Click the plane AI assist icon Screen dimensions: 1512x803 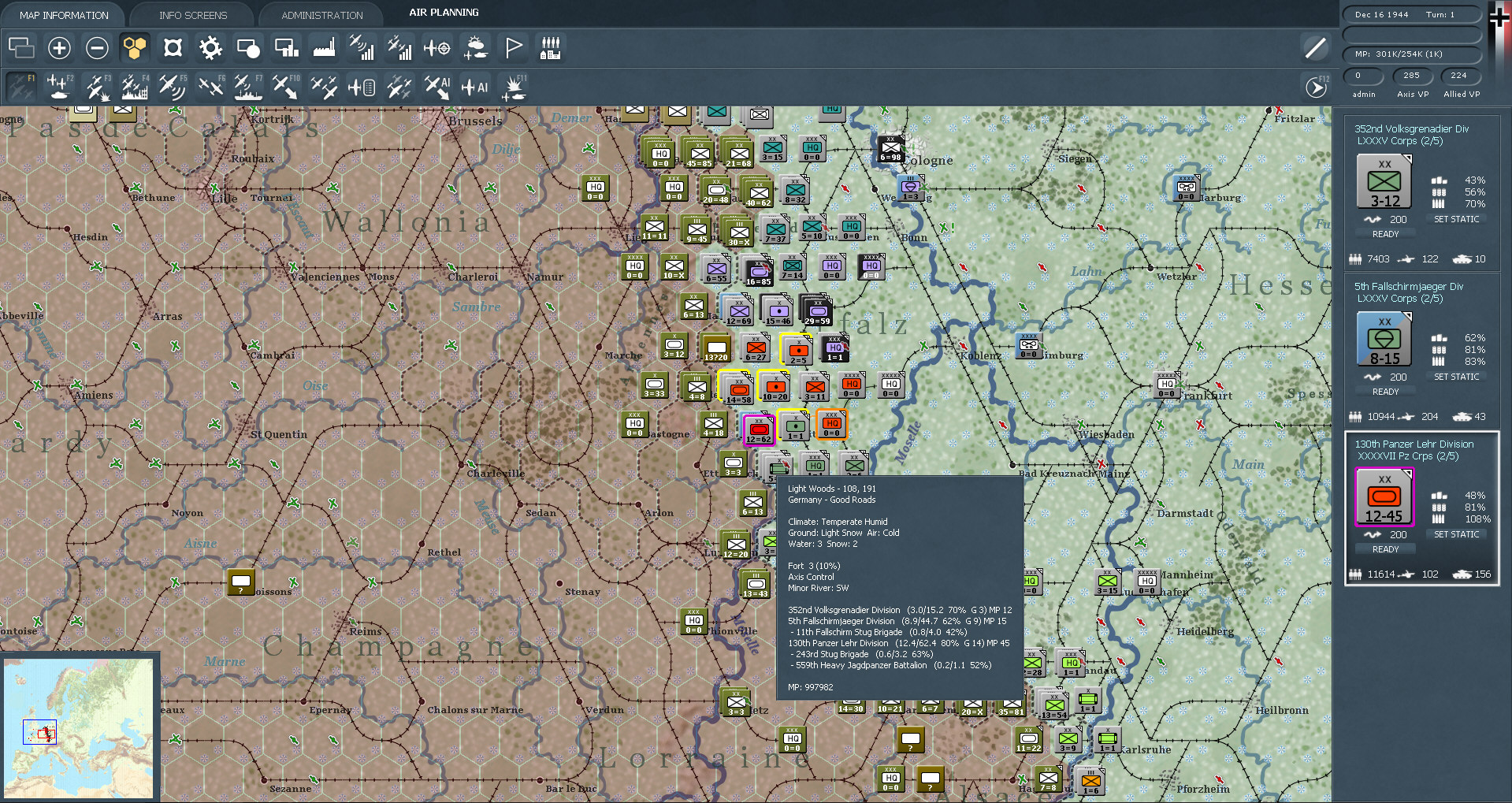click(475, 87)
